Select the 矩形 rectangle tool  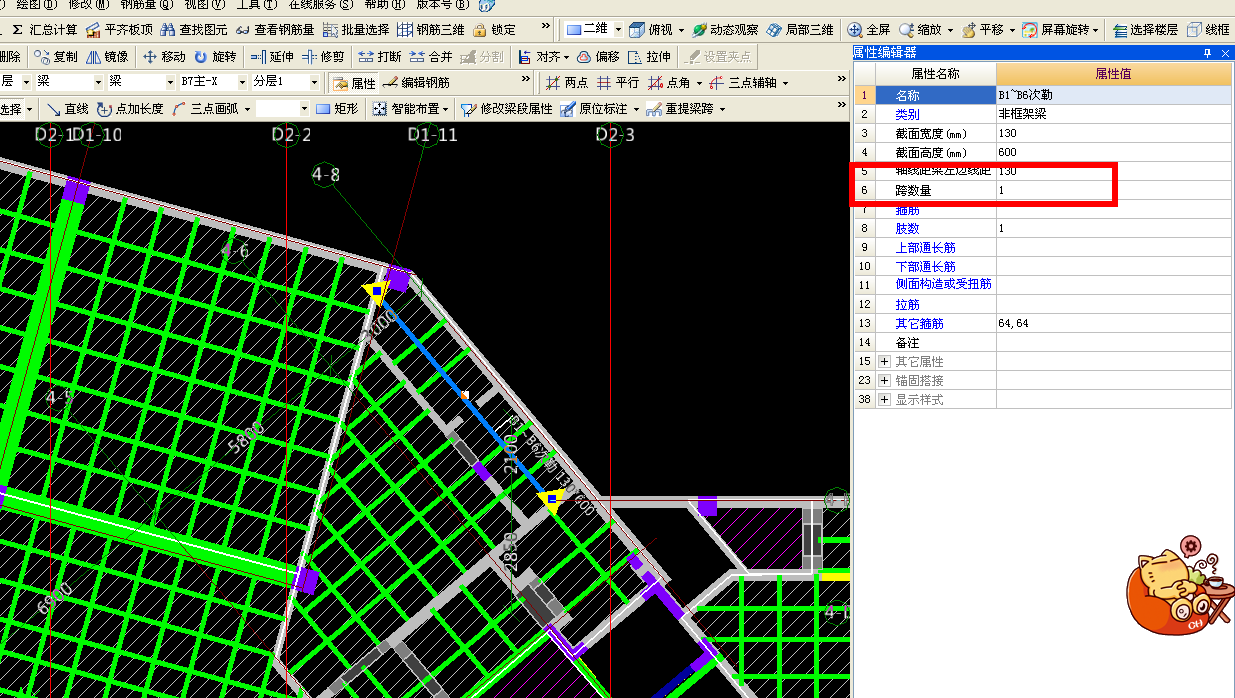(x=337, y=108)
